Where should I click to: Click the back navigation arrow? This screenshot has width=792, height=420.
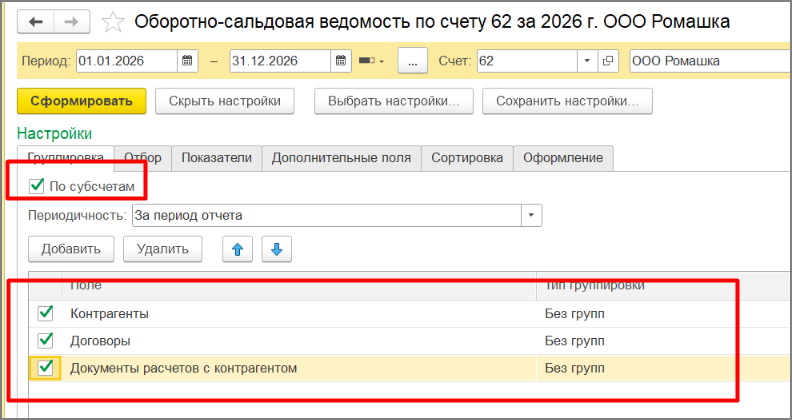click(37, 21)
